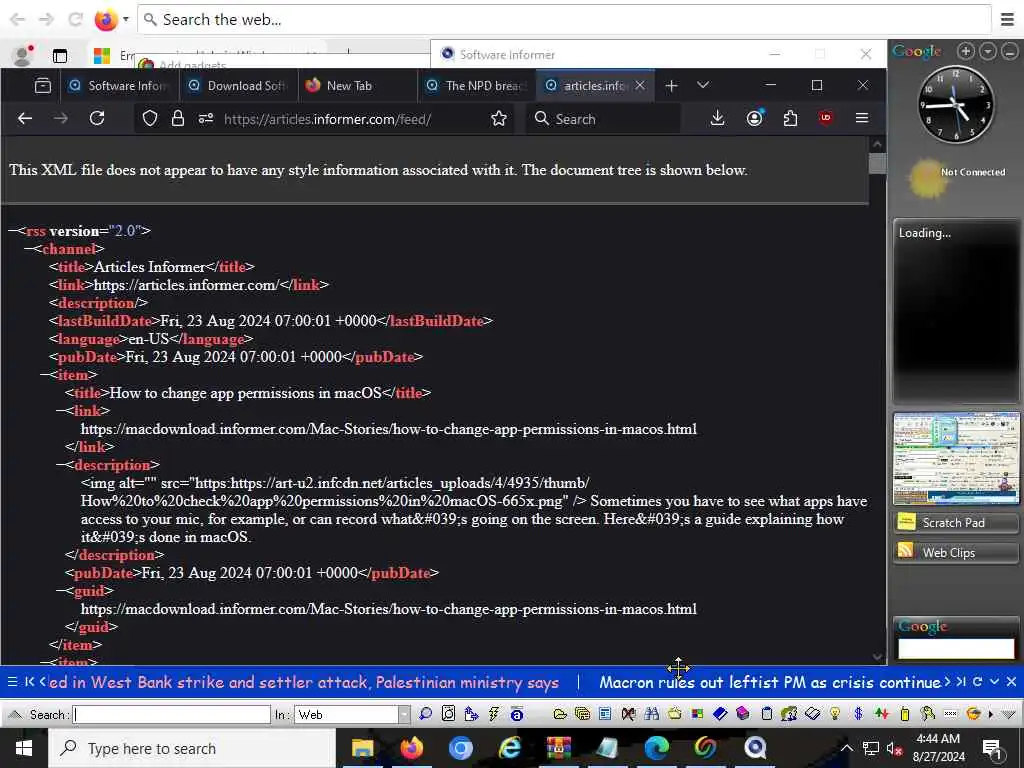Click the Add gadgets plus button in sidebar
Screen dimensions: 1024x768
click(x=966, y=51)
